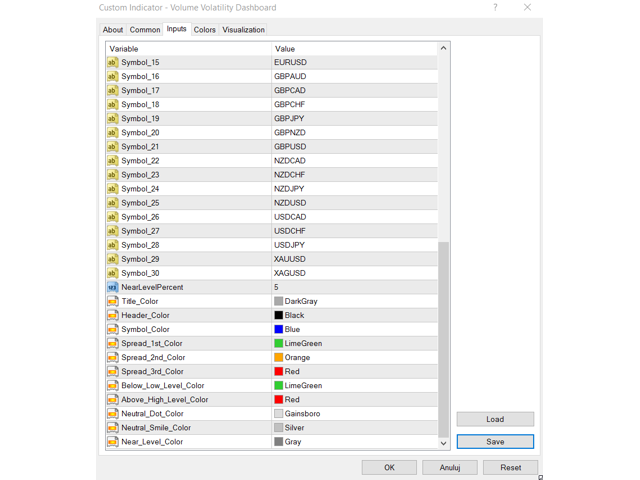
Task: Click the Save button
Action: point(495,442)
